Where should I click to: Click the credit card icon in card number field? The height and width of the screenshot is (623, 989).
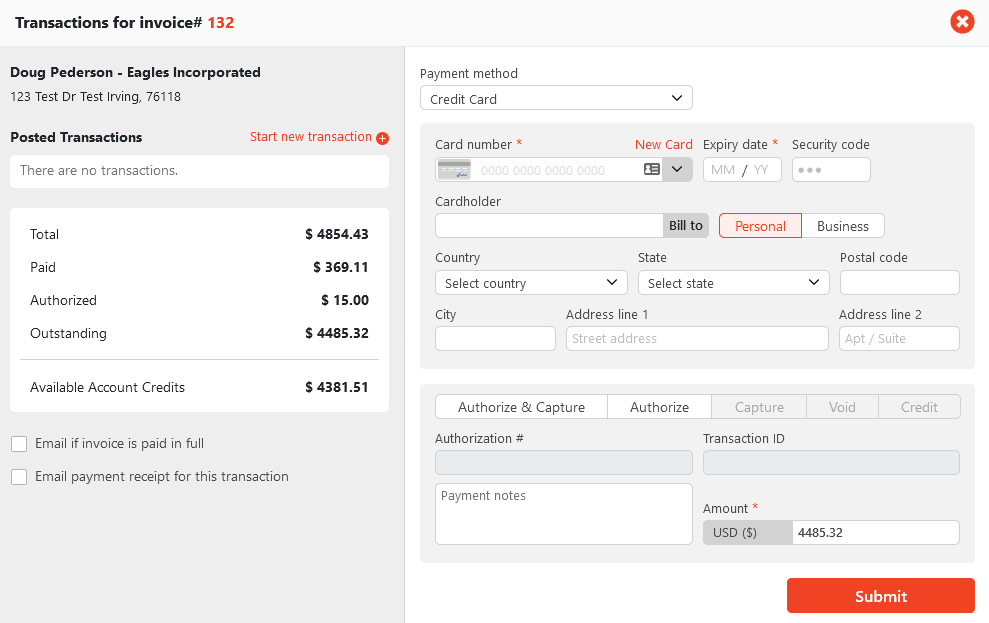pyautogui.click(x=455, y=170)
